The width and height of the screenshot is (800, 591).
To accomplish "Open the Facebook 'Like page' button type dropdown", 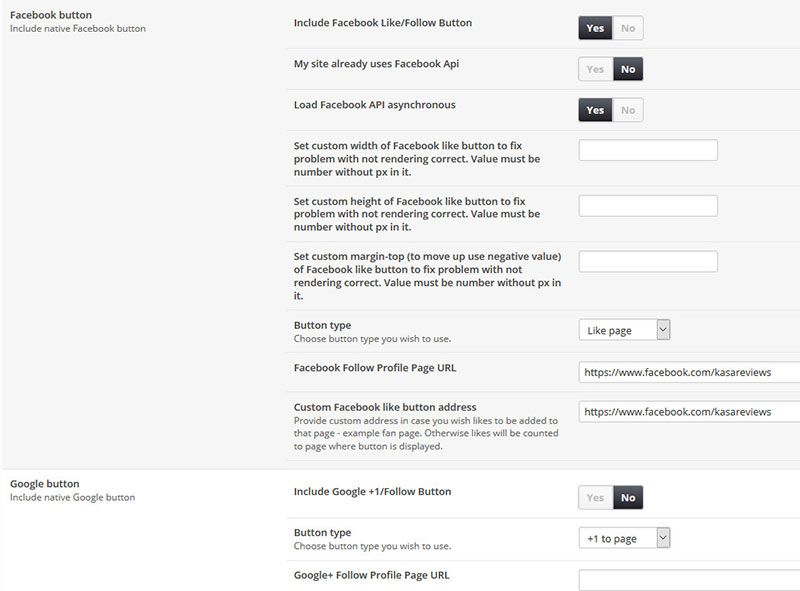I will pos(624,330).
